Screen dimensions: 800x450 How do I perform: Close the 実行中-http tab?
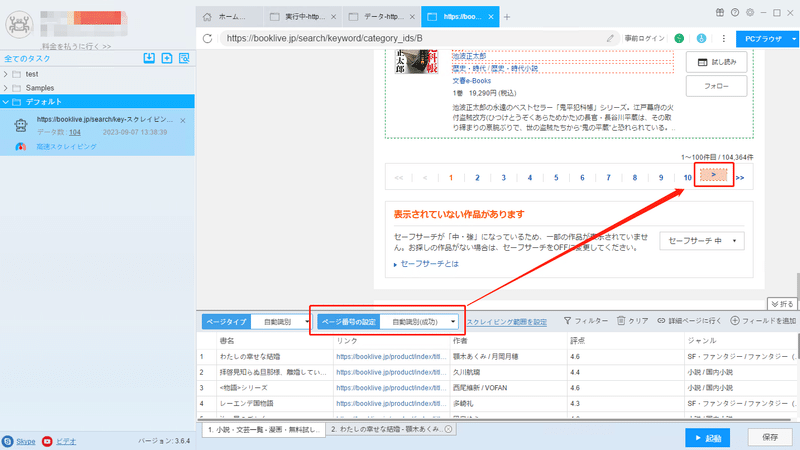point(333,17)
